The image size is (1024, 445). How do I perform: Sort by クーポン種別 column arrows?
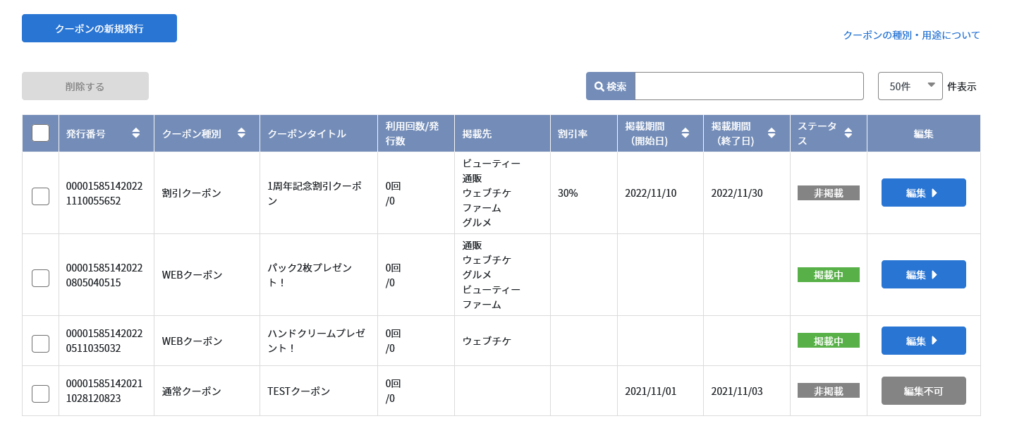(x=241, y=133)
